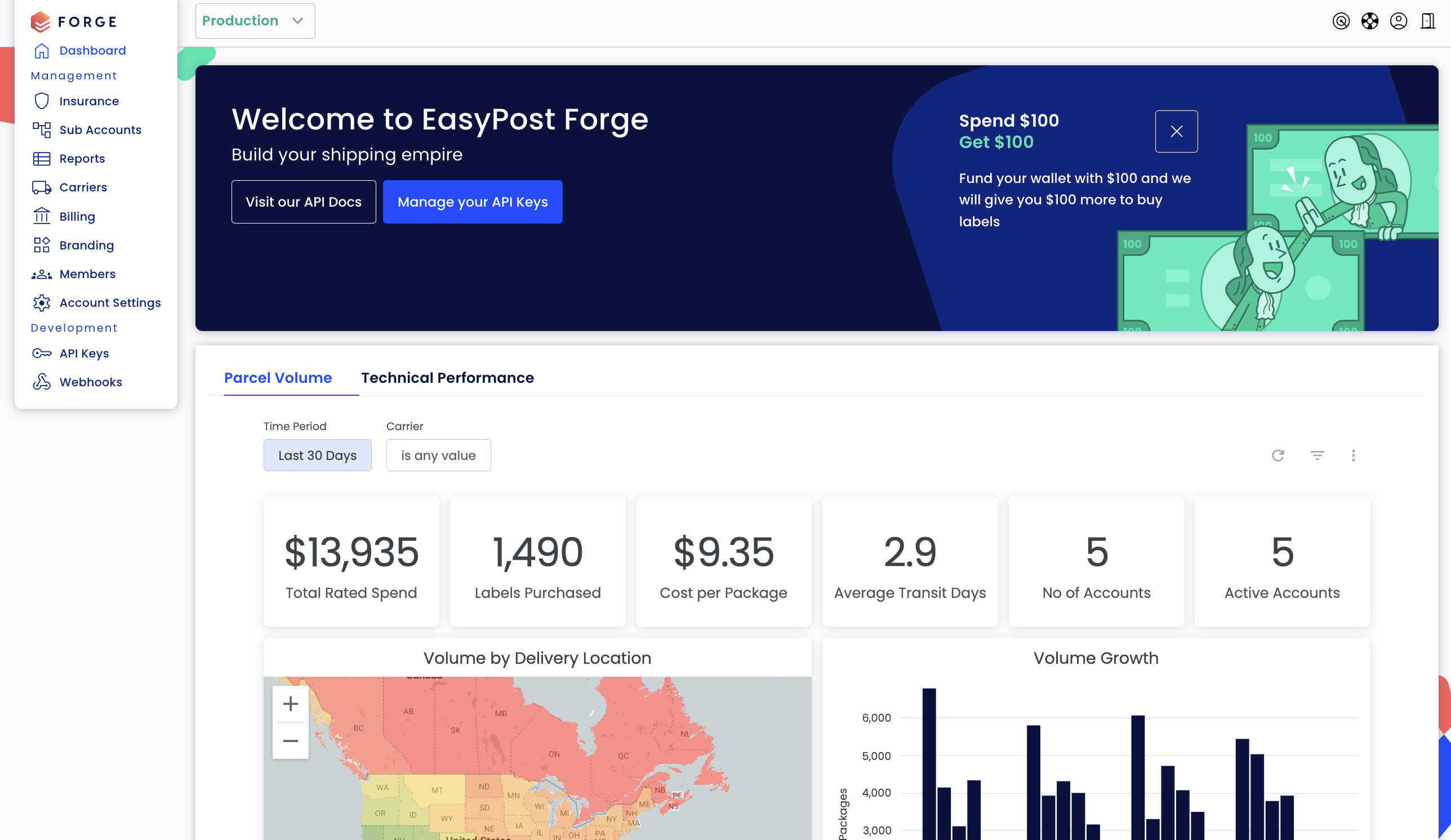Click the refresh icon in dashboard filters
Image resolution: width=1451 pixels, height=840 pixels.
(x=1278, y=455)
